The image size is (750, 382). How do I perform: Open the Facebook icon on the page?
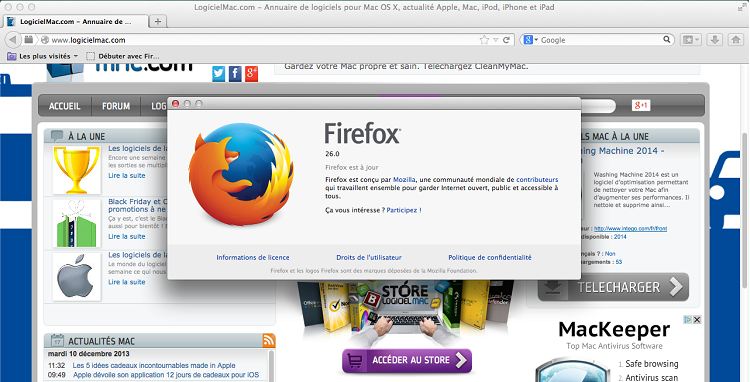click(x=235, y=73)
